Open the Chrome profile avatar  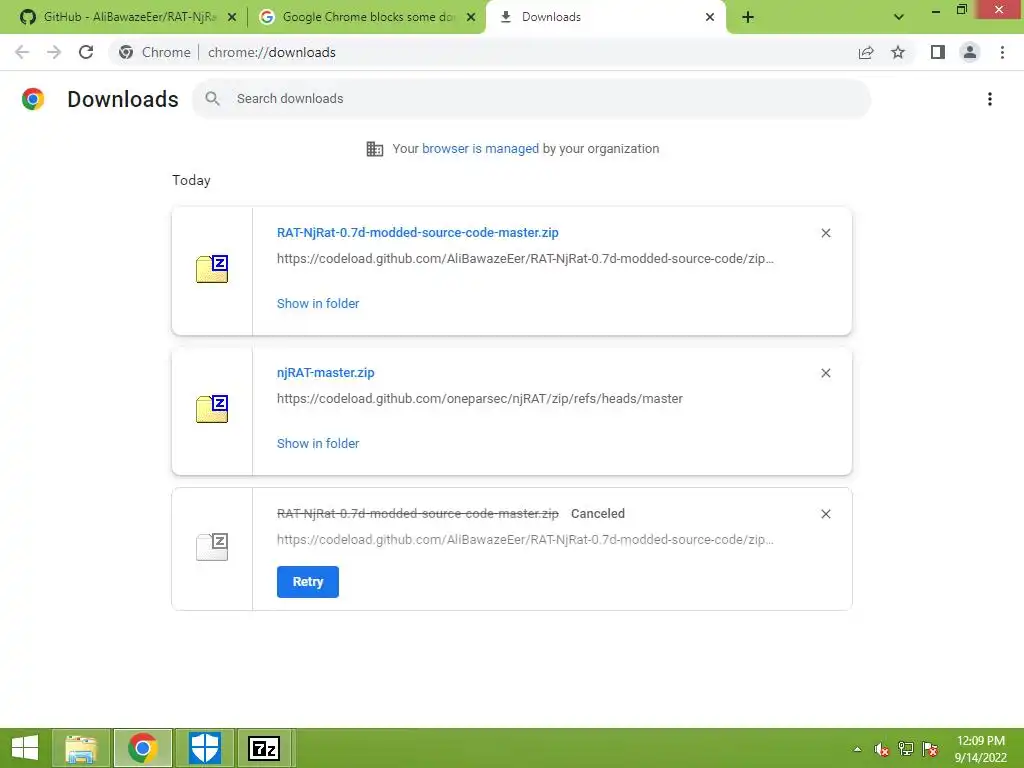970,52
